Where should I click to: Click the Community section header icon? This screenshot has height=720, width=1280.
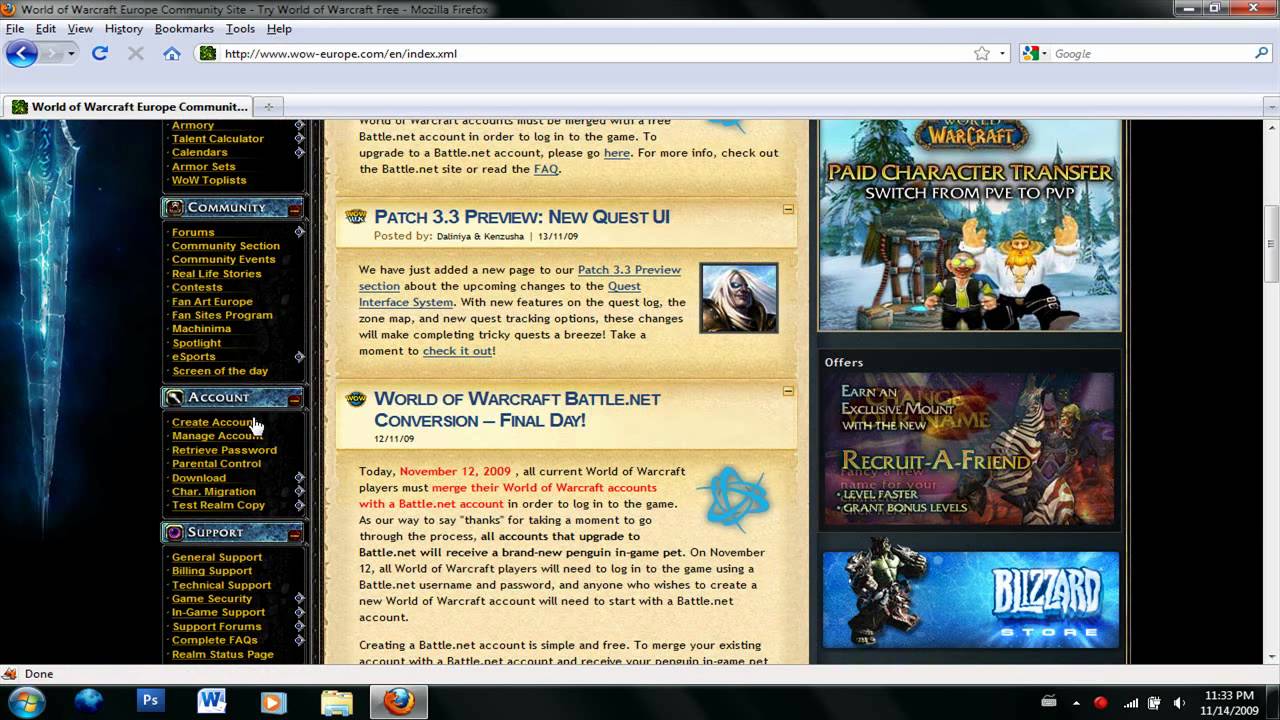coord(175,208)
